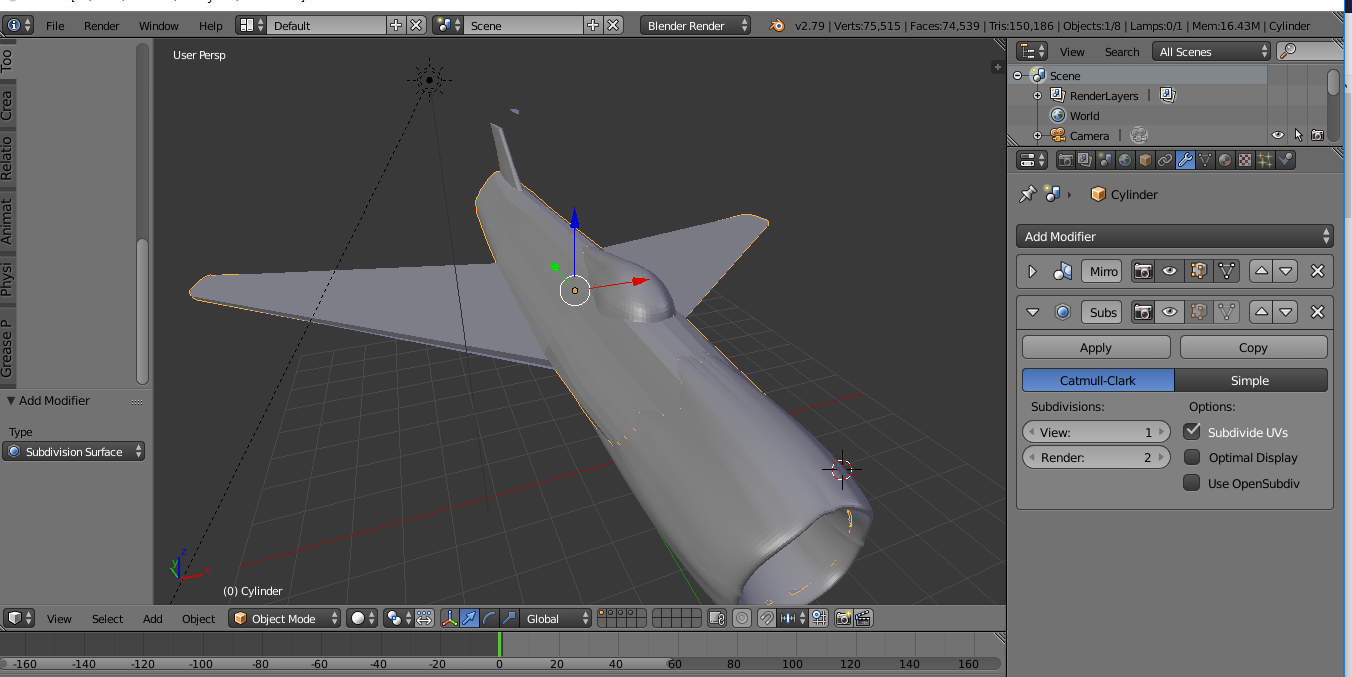The width and height of the screenshot is (1352, 677).
Task: Copy the Subsurf modifier
Action: click(x=1254, y=347)
